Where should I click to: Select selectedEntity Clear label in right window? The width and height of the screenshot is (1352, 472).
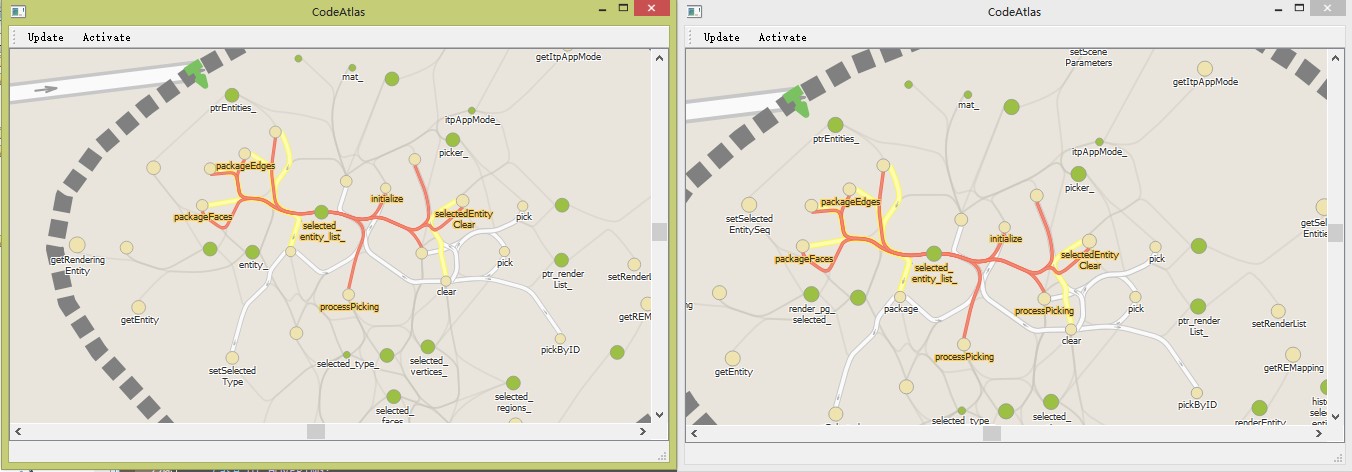(x=1090, y=260)
